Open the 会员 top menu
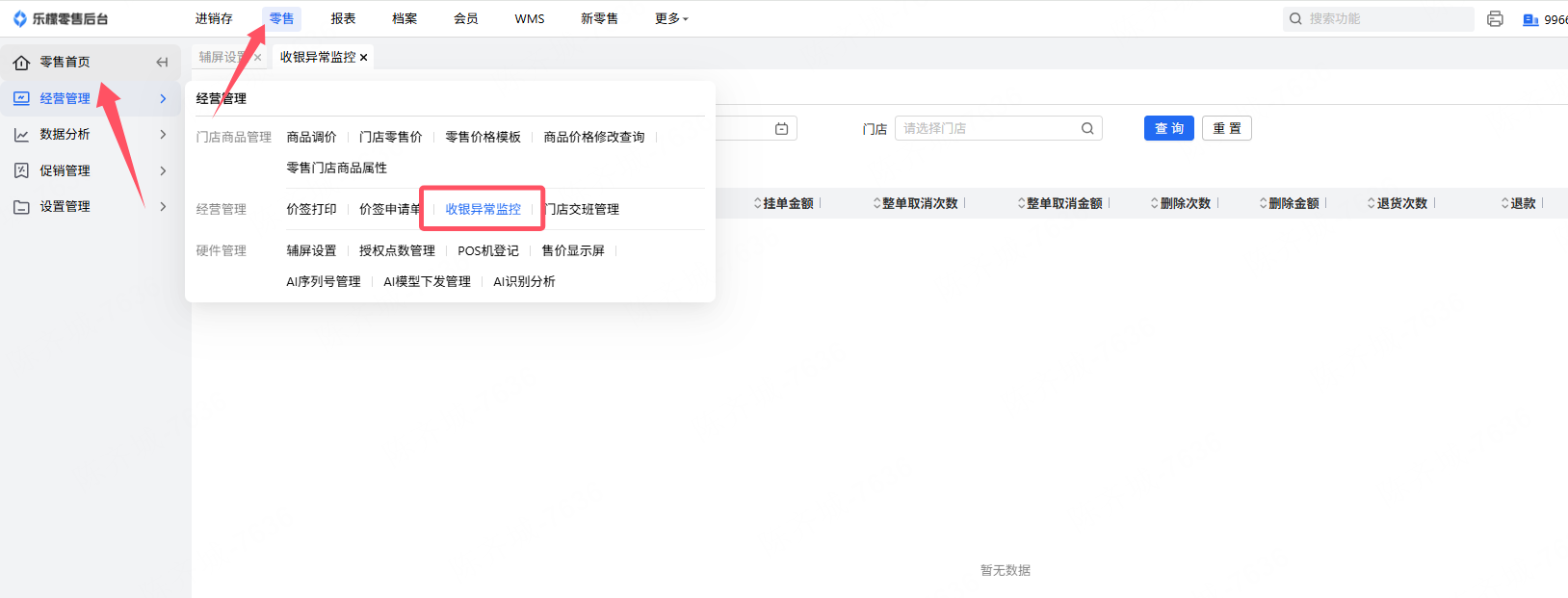This screenshot has width=1568, height=598. tap(466, 18)
